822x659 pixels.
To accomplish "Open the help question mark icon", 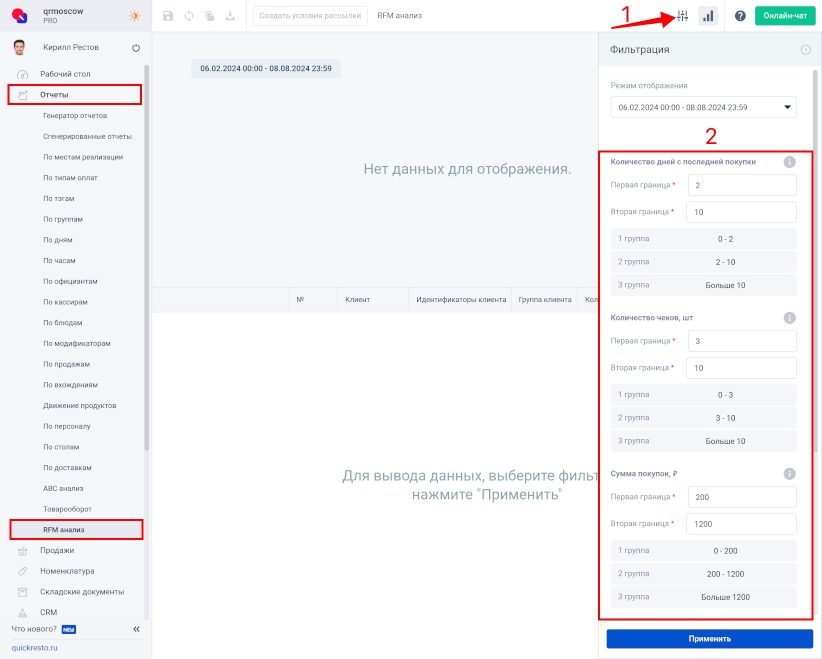I will (740, 16).
